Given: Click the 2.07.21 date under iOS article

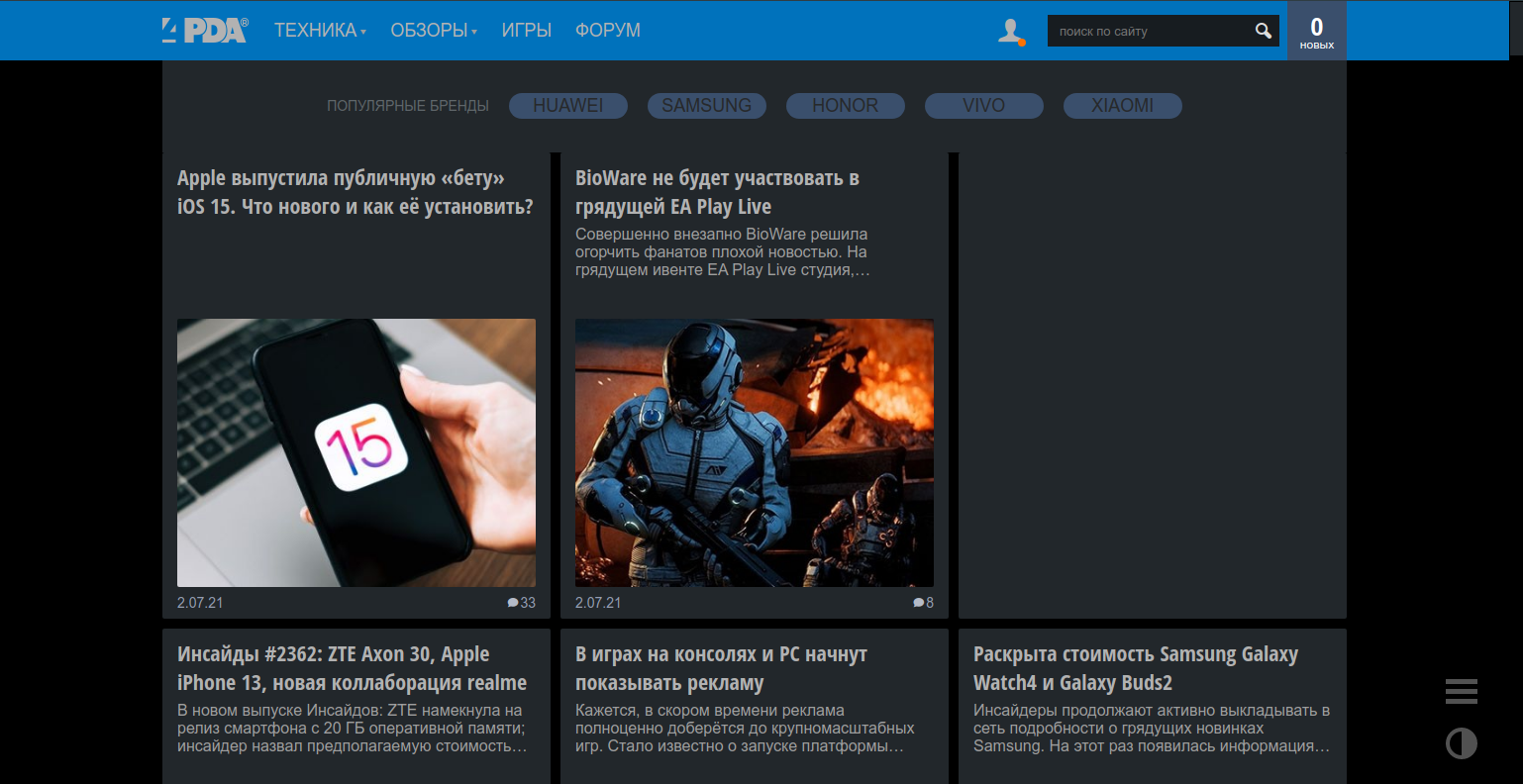Looking at the screenshot, I should point(200,603).
